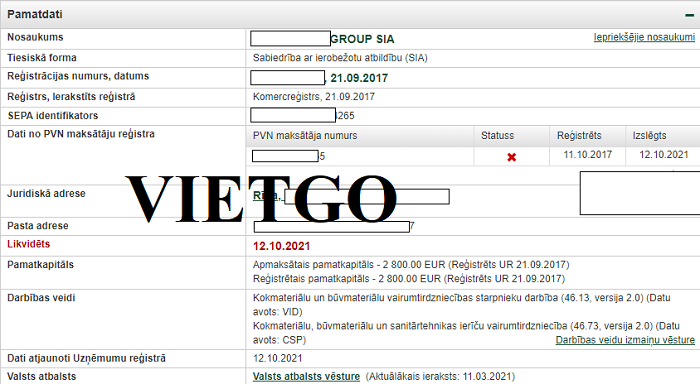Image resolution: width=700 pixels, height=384 pixels.
Task: Collapse the Pamatdati section with minus icon
Action: click(x=689, y=16)
